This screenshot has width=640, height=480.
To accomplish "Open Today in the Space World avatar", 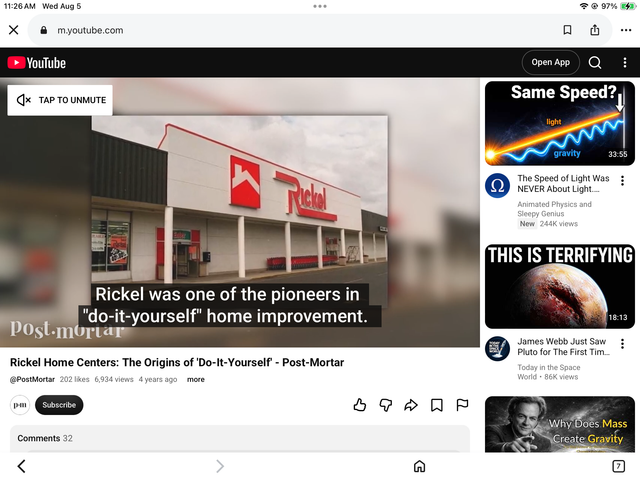I will pos(497,349).
